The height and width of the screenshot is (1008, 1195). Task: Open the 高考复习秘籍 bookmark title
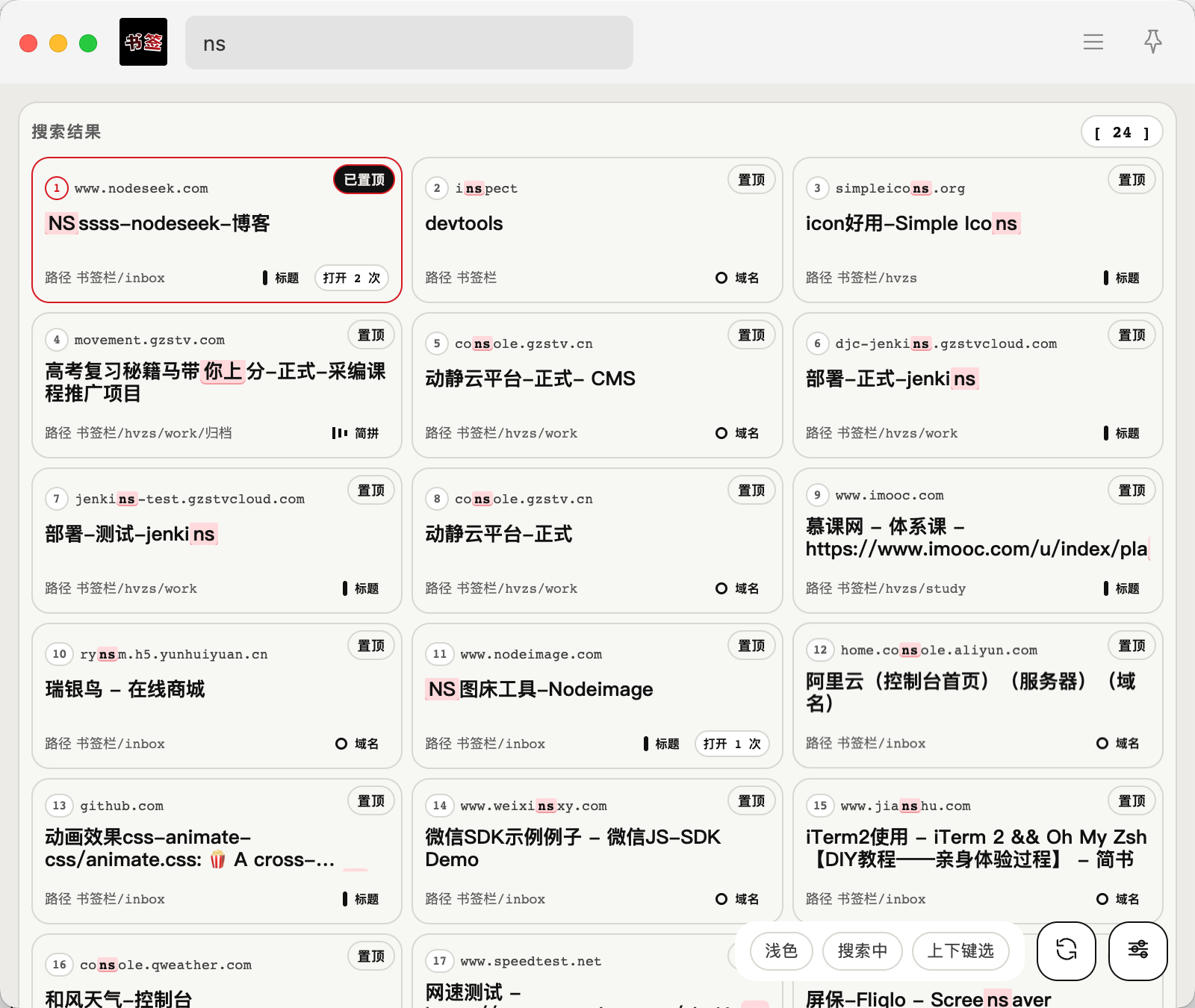point(215,382)
